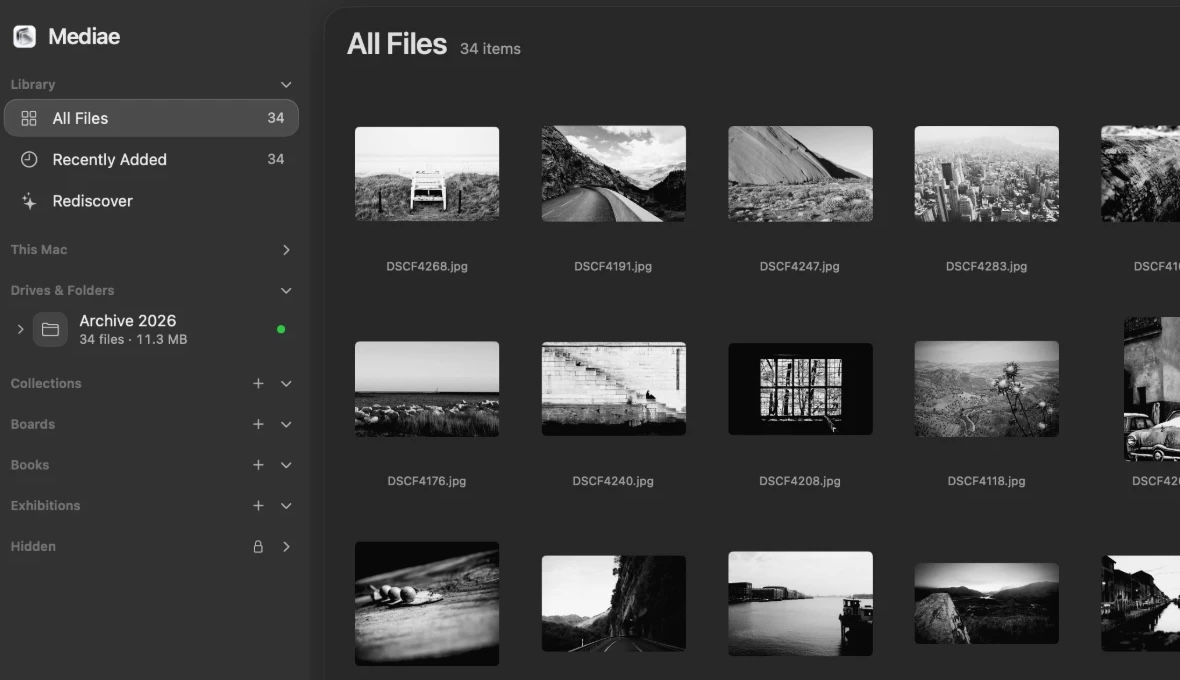Click the DSCF4268.jpg file name

coord(427,266)
